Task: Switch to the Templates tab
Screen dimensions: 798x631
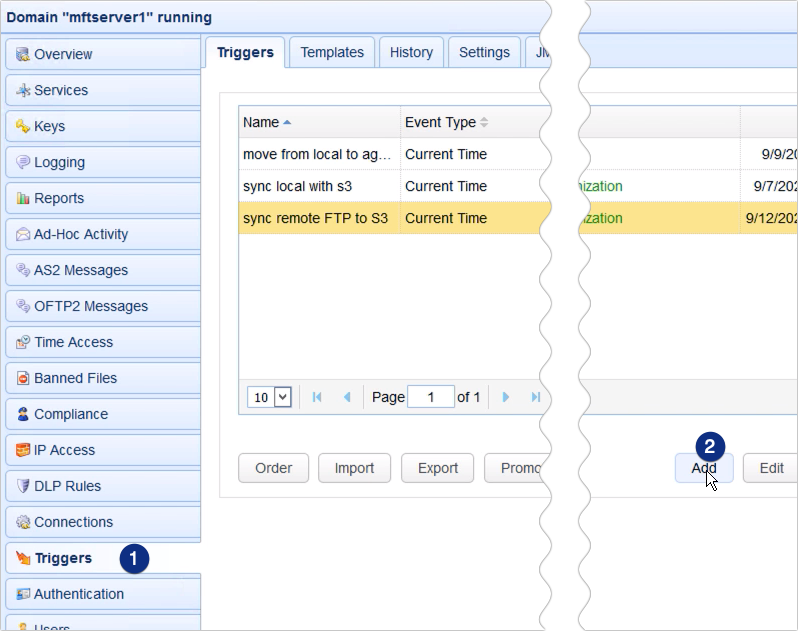Action: (332, 52)
